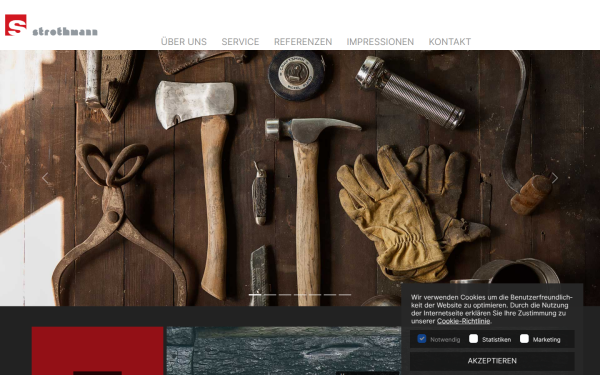
Task: Open the IMPRESSIONEN menu item
Action: [x=380, y=41]
